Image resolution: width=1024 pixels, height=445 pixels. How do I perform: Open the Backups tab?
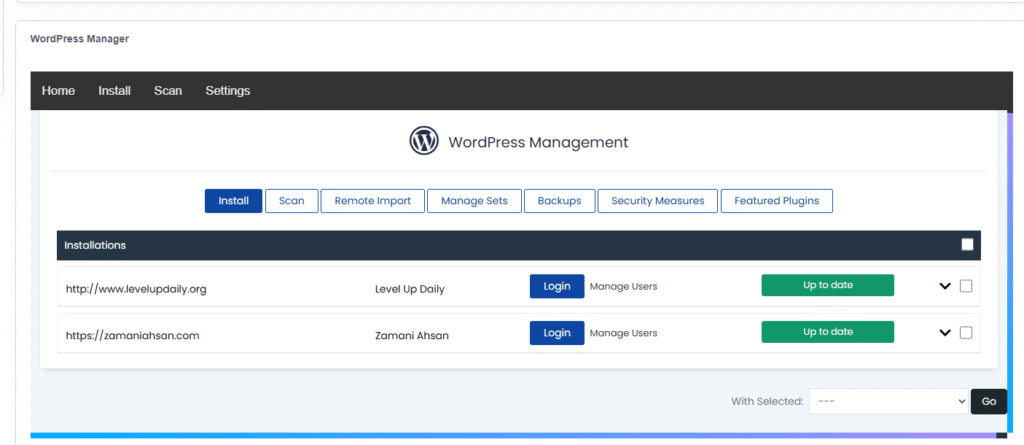point(560,201)
